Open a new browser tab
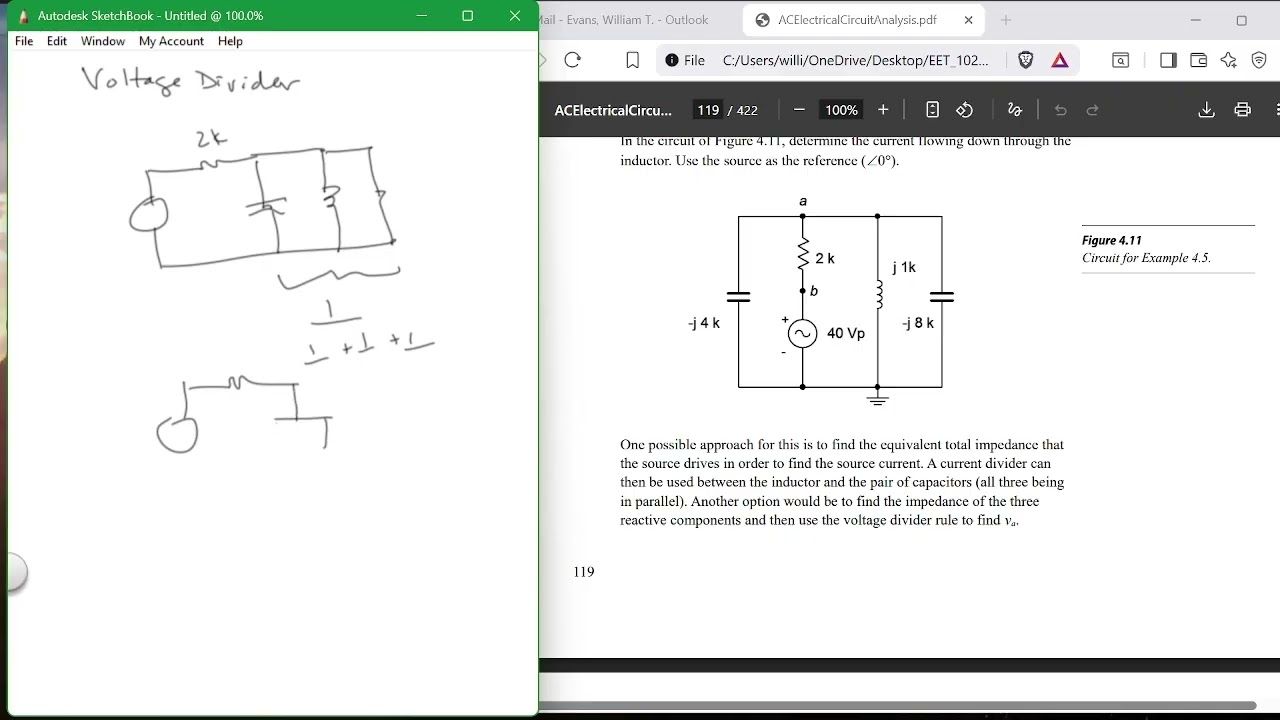 tap(1006, 20)
